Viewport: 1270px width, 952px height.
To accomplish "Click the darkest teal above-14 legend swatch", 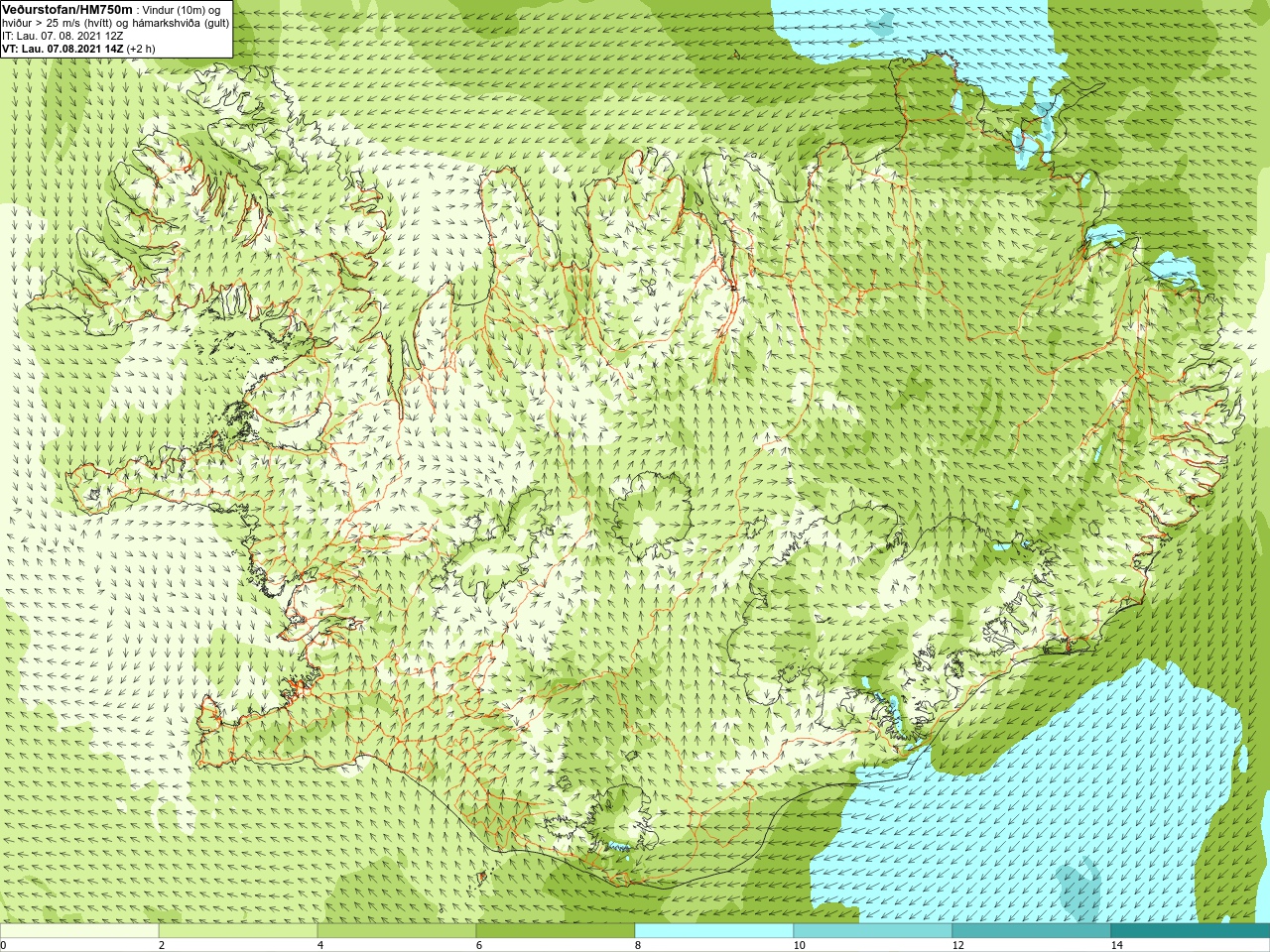I will (1191, 930).
